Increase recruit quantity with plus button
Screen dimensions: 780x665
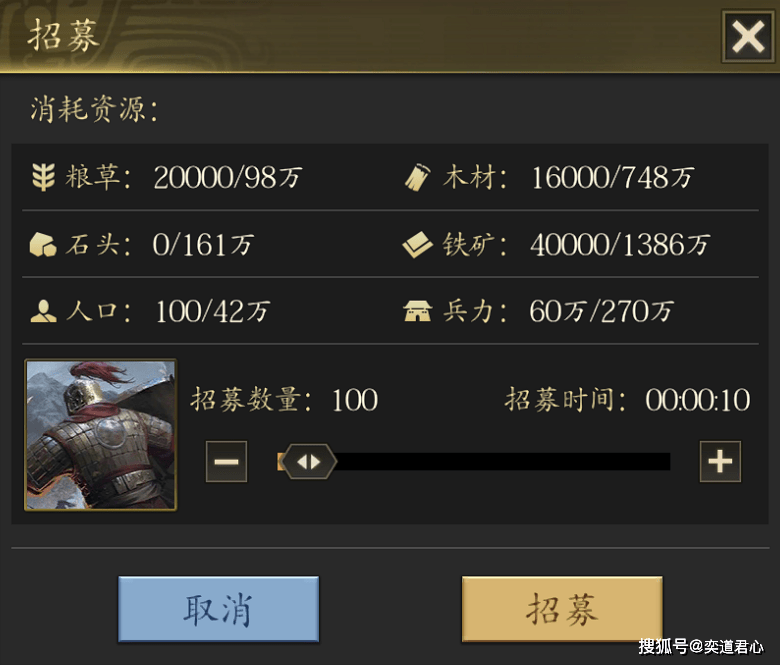click(x=720, y=462)
